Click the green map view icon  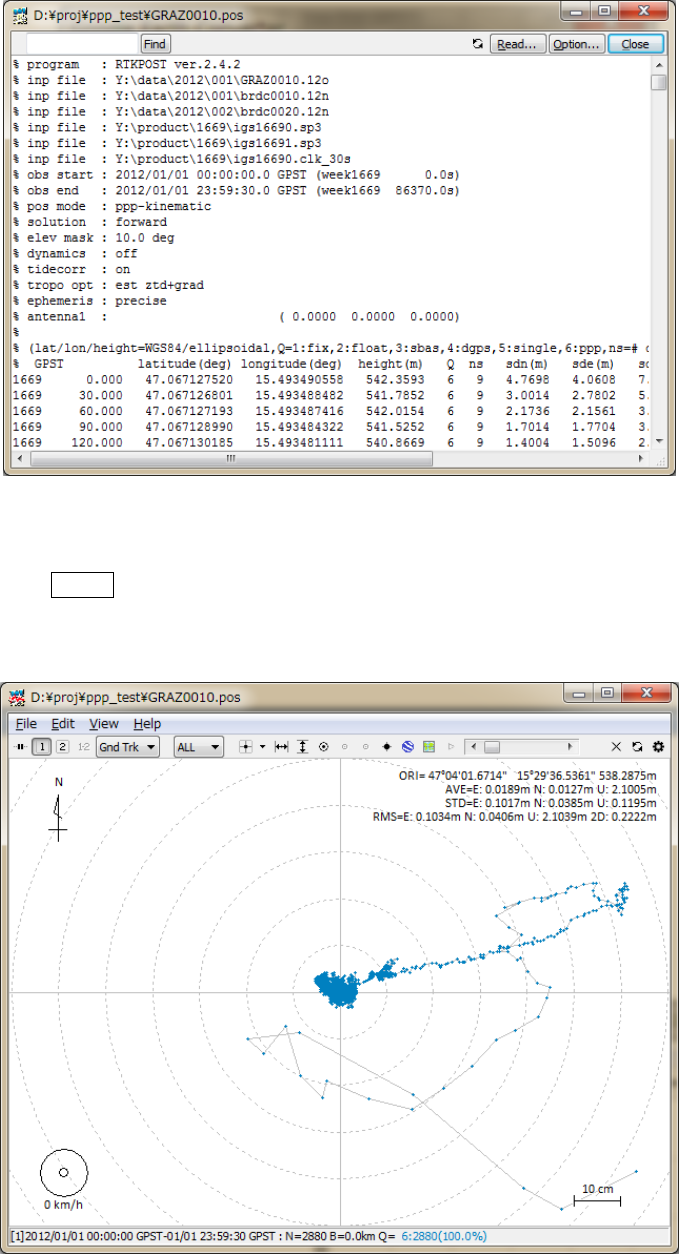coord(429,747)
